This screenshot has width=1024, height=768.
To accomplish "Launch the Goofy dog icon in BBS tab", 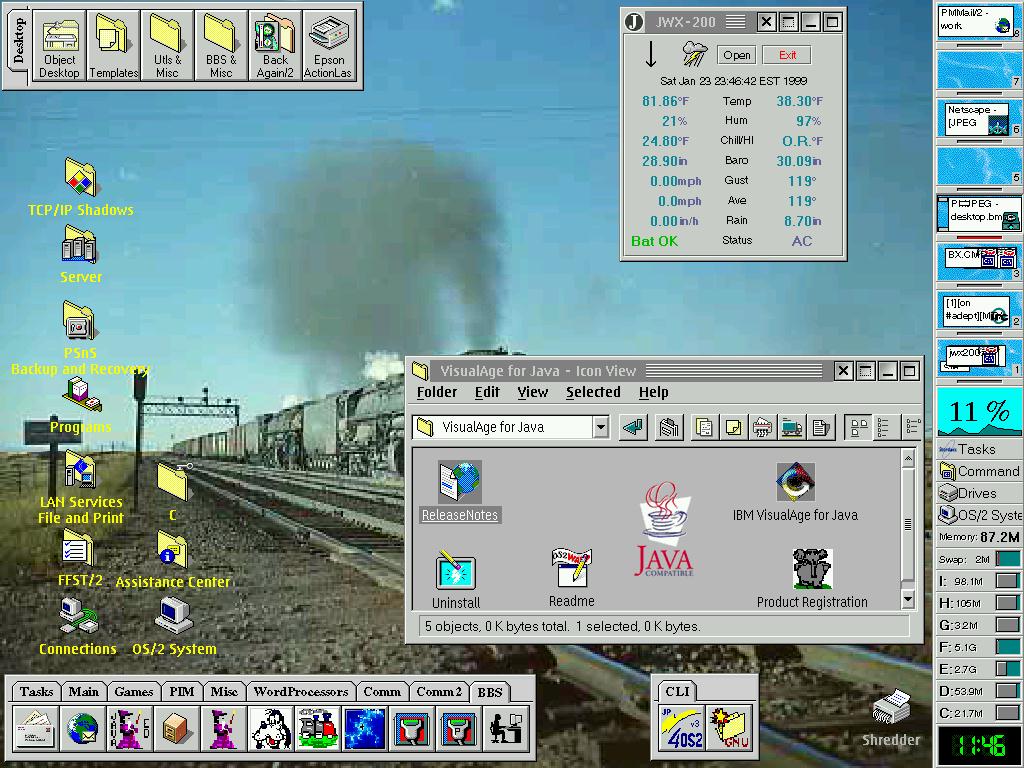I will pos(270,728).
